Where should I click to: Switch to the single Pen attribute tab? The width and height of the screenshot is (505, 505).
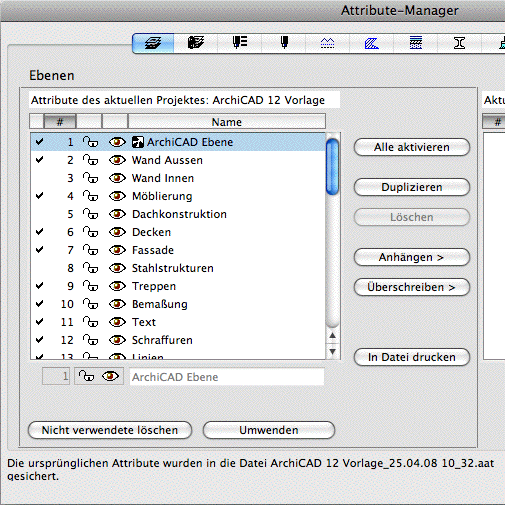coord(284,43)
